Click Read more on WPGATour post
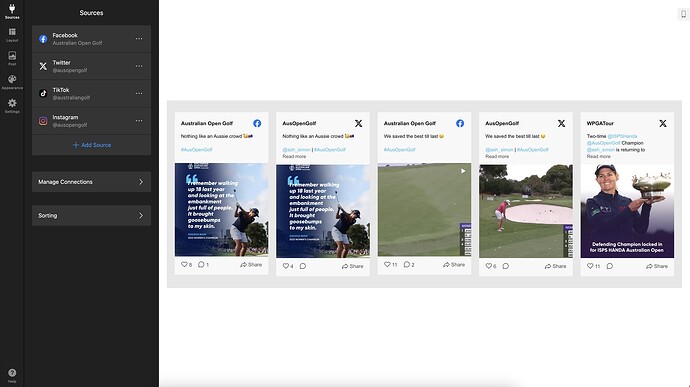This screenshot has width=690, height=387. click(x=598, y=156)
